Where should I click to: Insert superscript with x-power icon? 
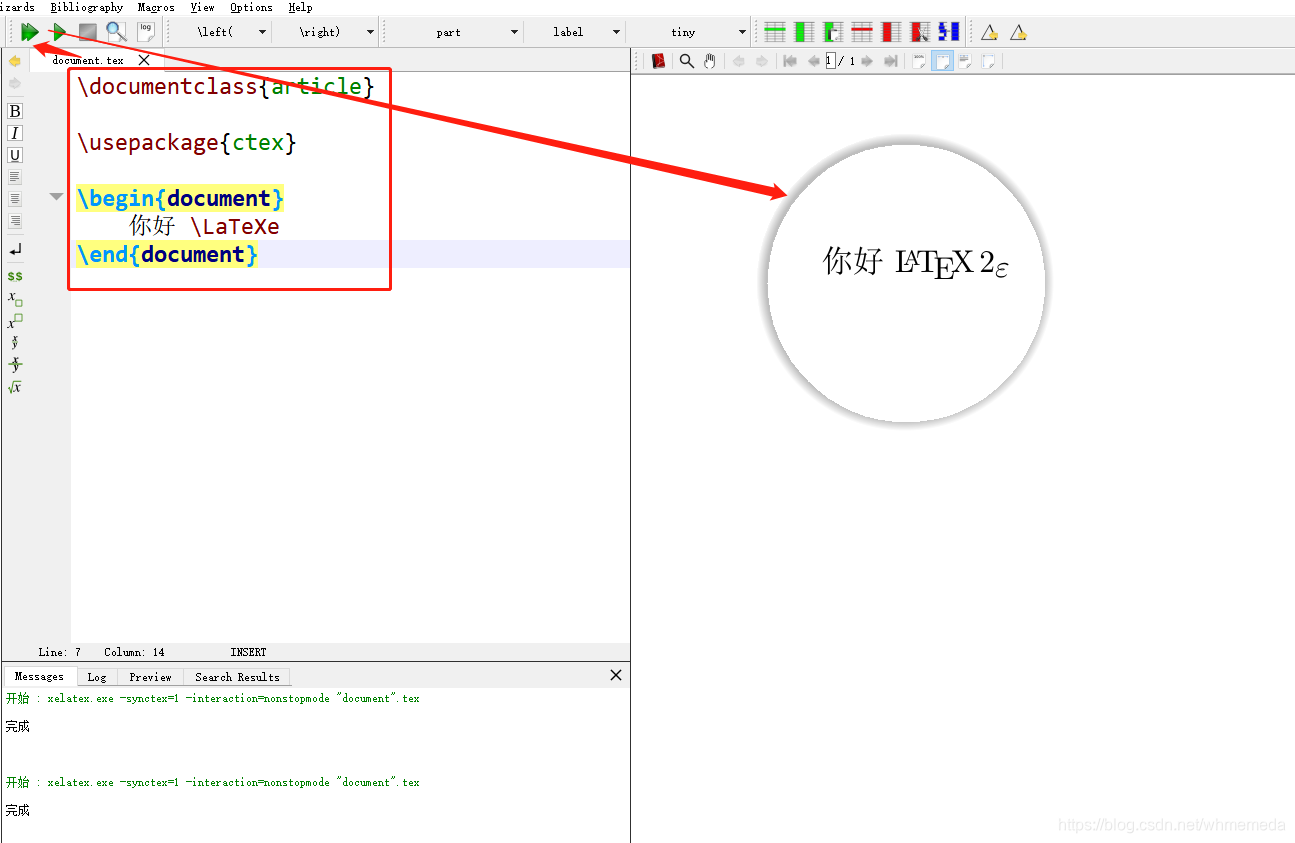click(x=15, y=321)
